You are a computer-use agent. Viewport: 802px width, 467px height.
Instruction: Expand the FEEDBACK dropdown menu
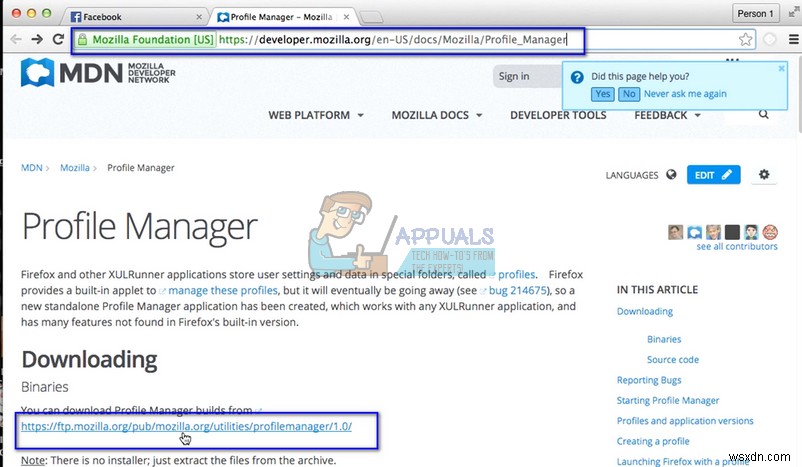[667, 115]
